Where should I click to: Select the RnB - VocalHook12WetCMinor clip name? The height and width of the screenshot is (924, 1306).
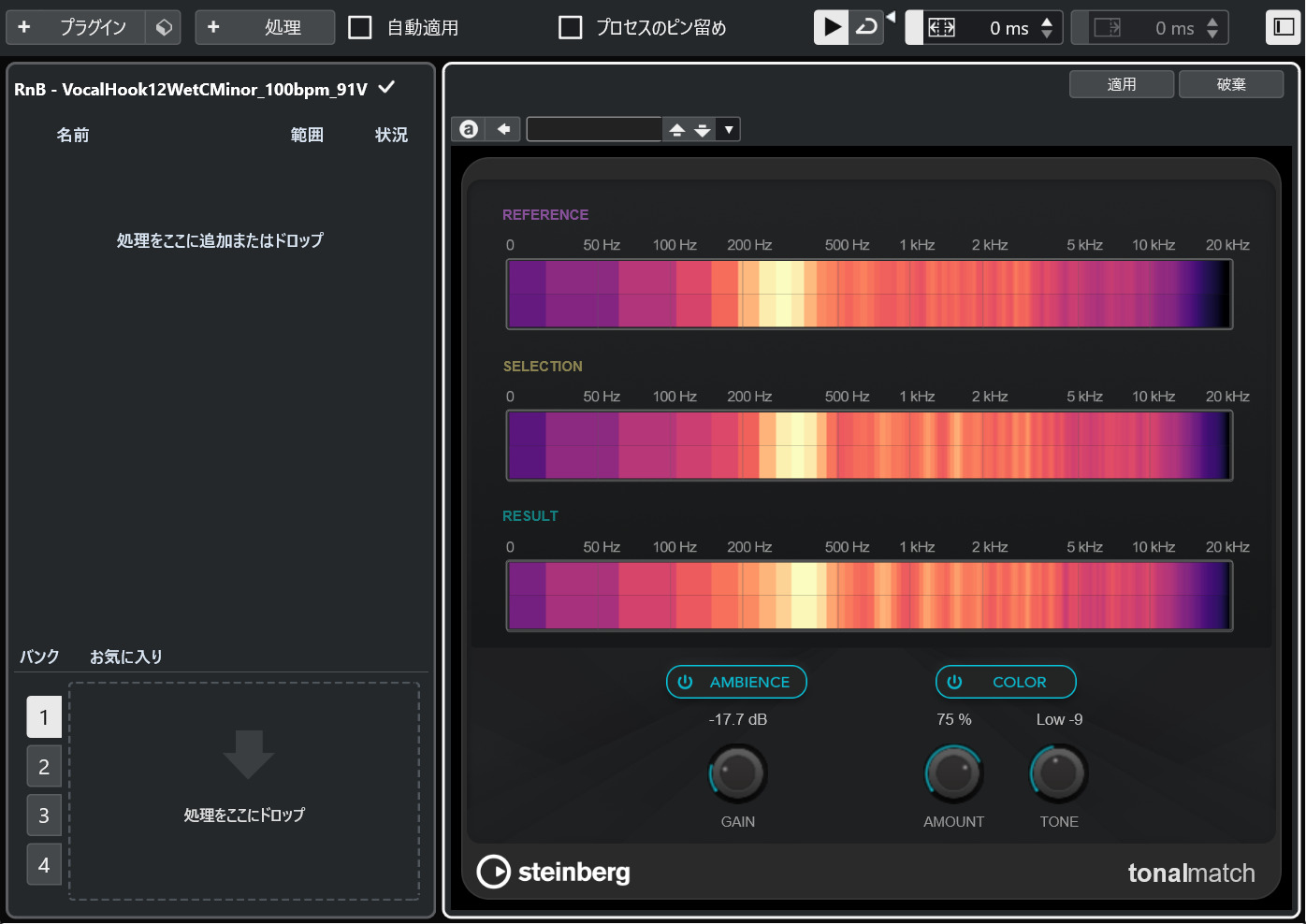pos(191,90)
